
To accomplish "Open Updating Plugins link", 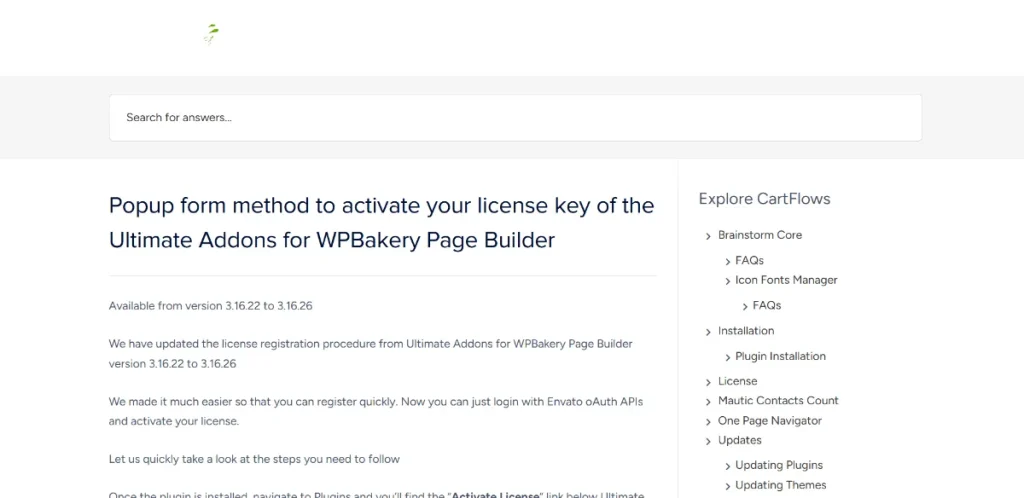I will (778, 465).
